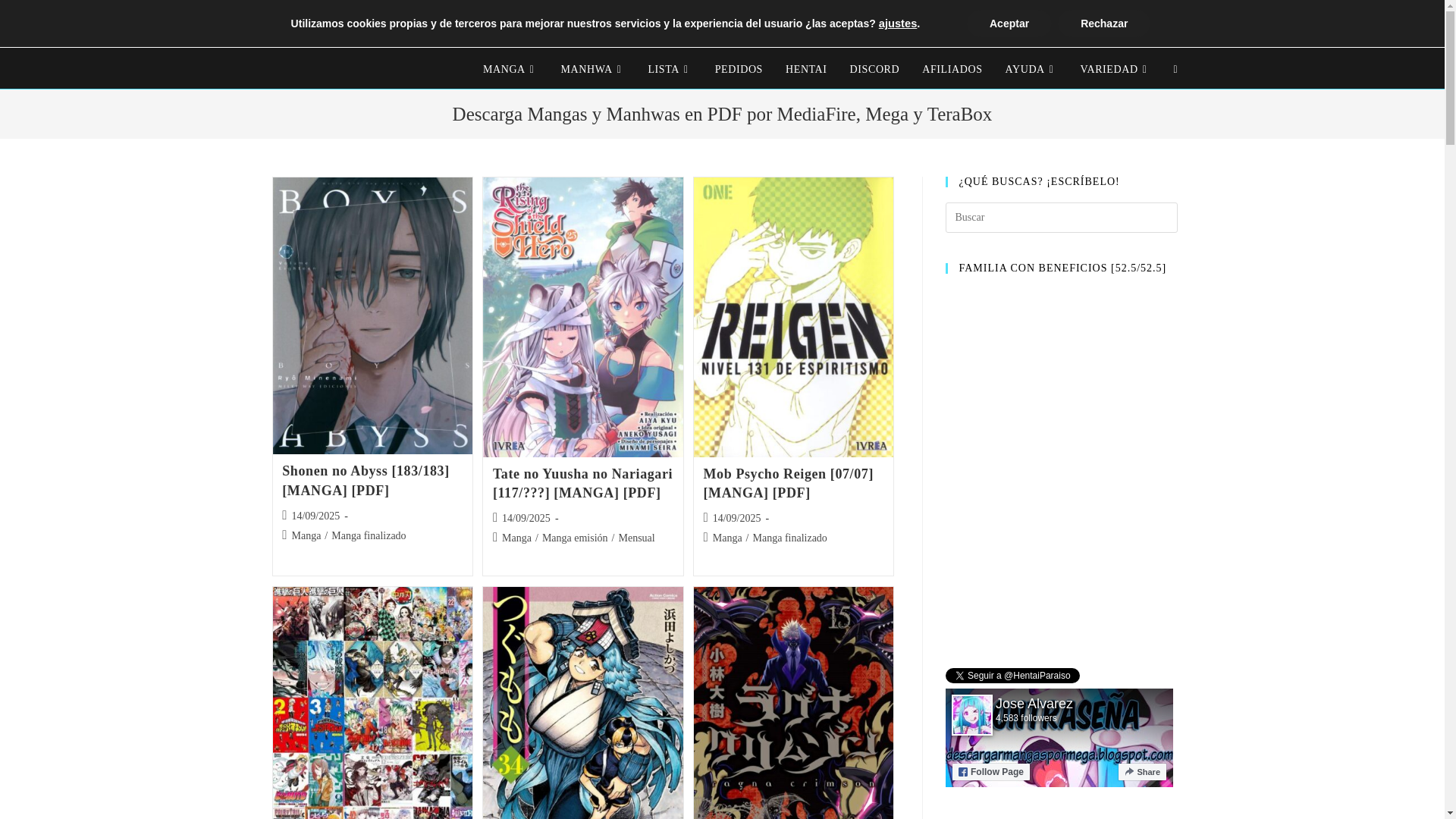The height and width of the screenshot is (819, 1456).
Task: Click Manga finalizado under Mob Psycho Reigen
Action: 789,538
